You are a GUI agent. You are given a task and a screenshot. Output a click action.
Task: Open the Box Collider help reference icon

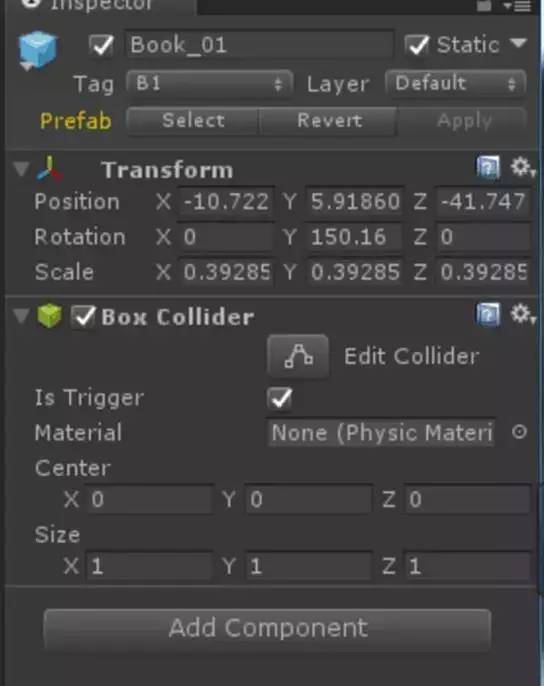[x=488, y=314]
